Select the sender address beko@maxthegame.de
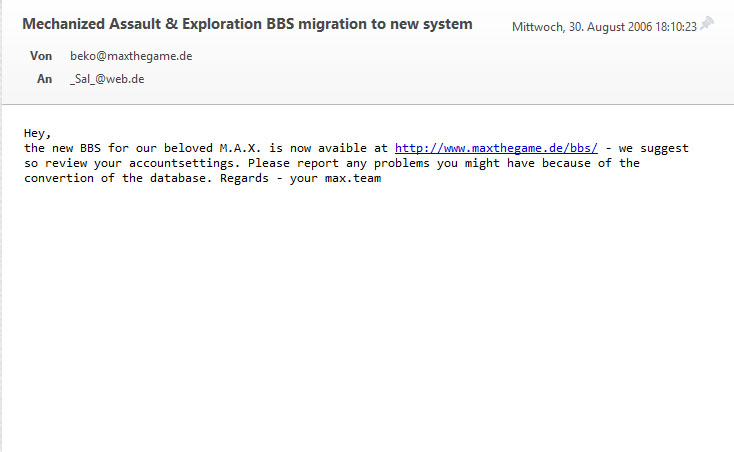Viewport: 734px width, 452px height. (x=131, y=56)
